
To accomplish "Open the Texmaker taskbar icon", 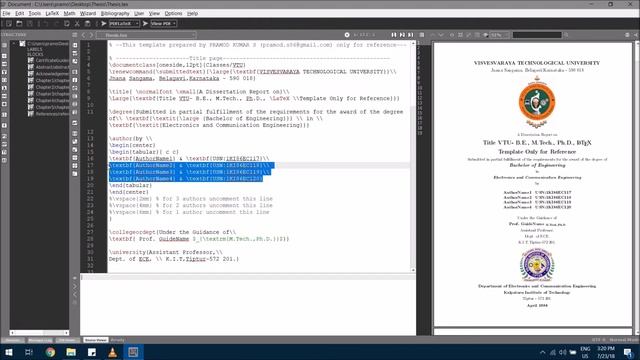I will pos(133,352).
